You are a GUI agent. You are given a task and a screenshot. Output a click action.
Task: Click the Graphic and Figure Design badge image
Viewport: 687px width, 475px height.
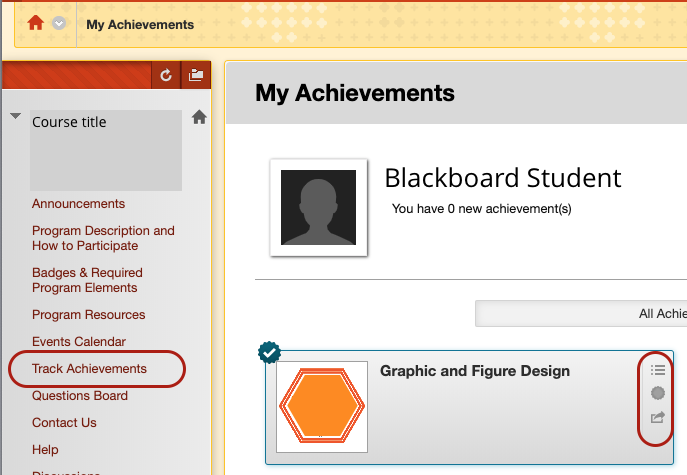(322, 407)
